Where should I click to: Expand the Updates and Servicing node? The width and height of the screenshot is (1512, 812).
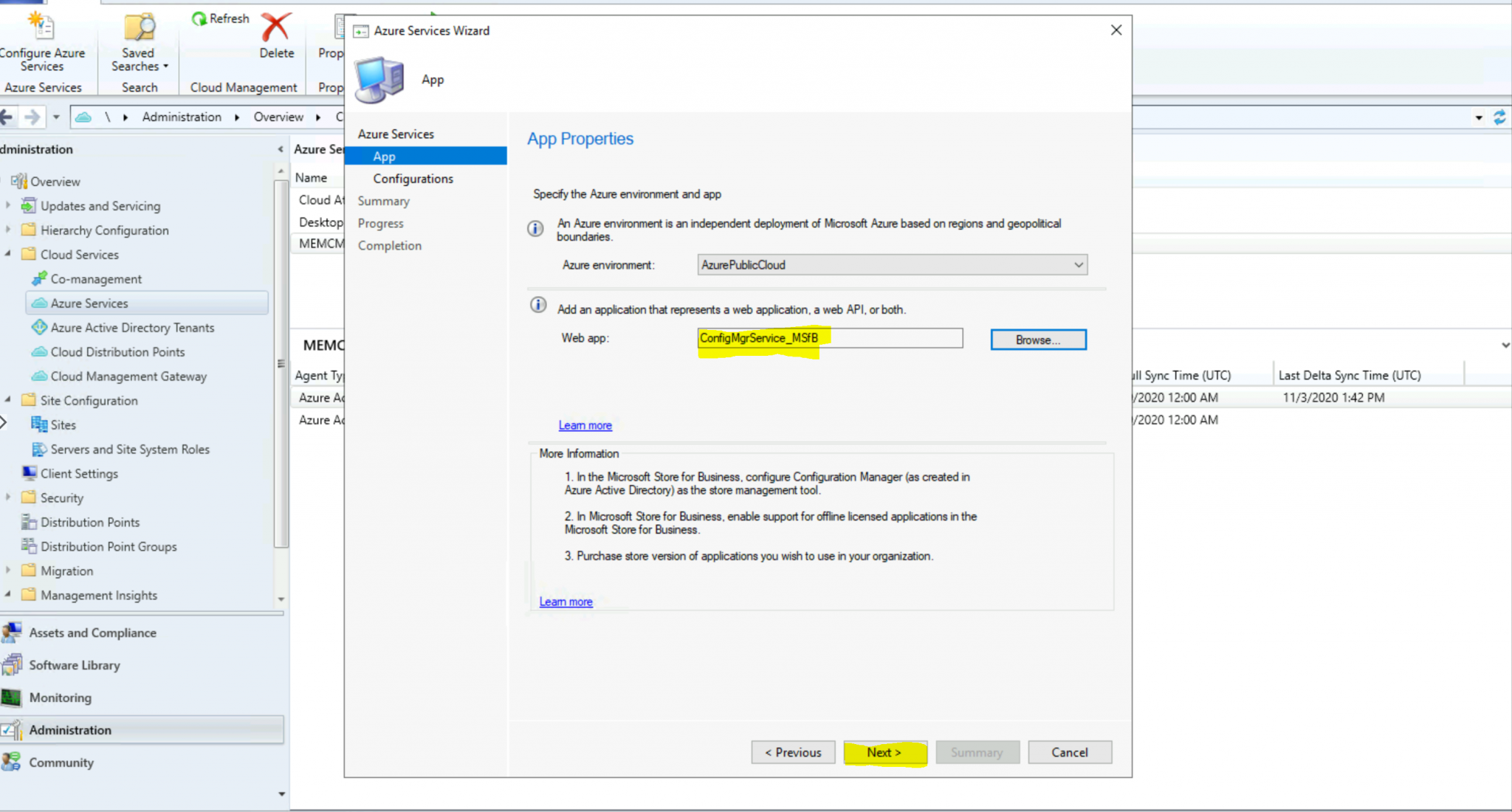pyautogui.click(x=8, y=205)
